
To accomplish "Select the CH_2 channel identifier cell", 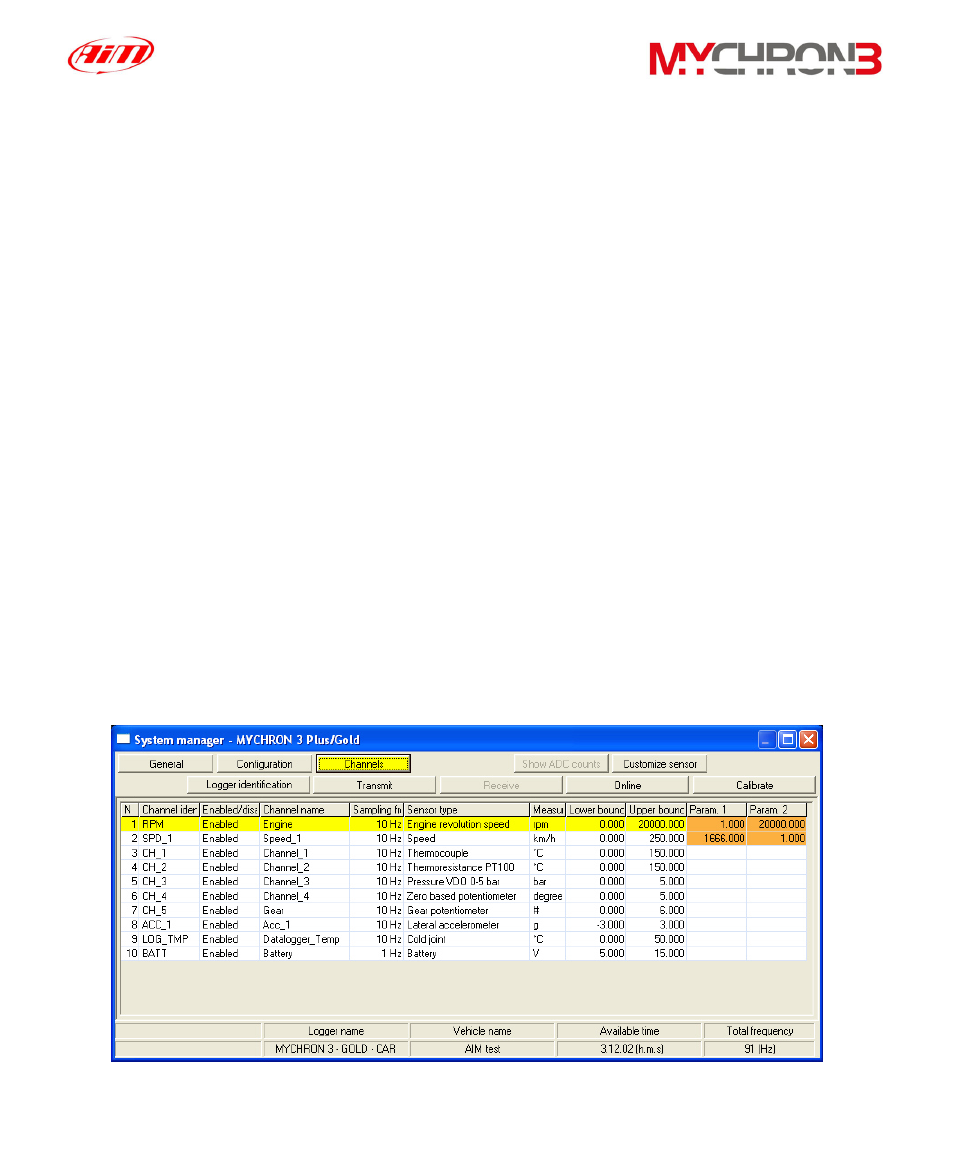I will click(169, 867).
